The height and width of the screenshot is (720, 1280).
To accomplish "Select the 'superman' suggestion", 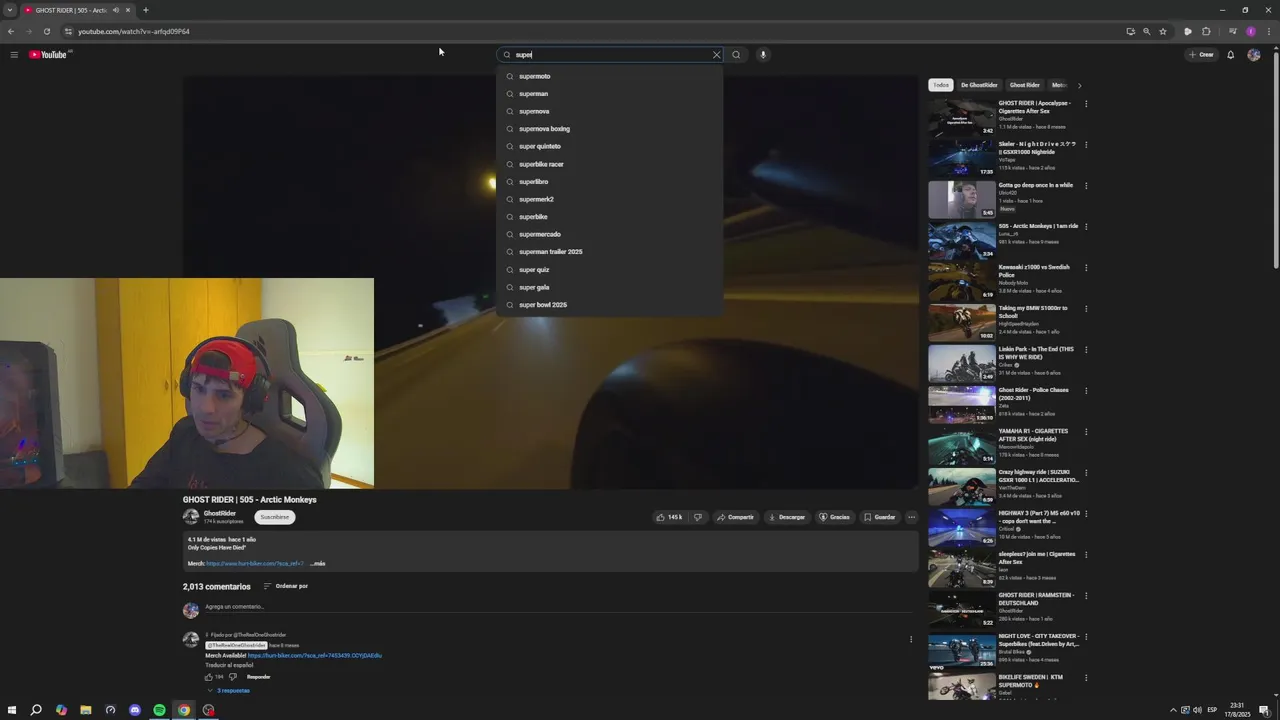I will [x=610, y=94].
